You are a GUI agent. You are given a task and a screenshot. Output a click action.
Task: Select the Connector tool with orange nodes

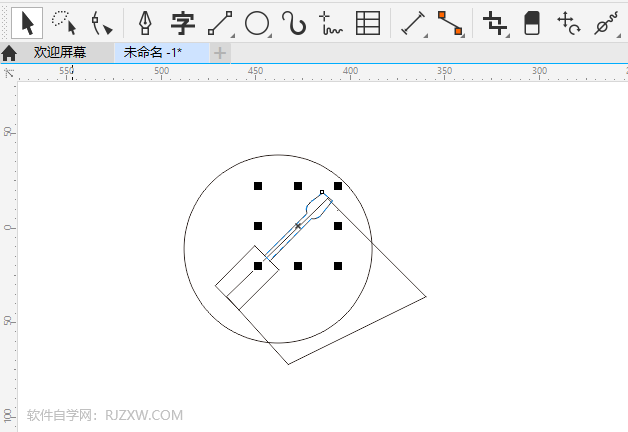[450, 23]
